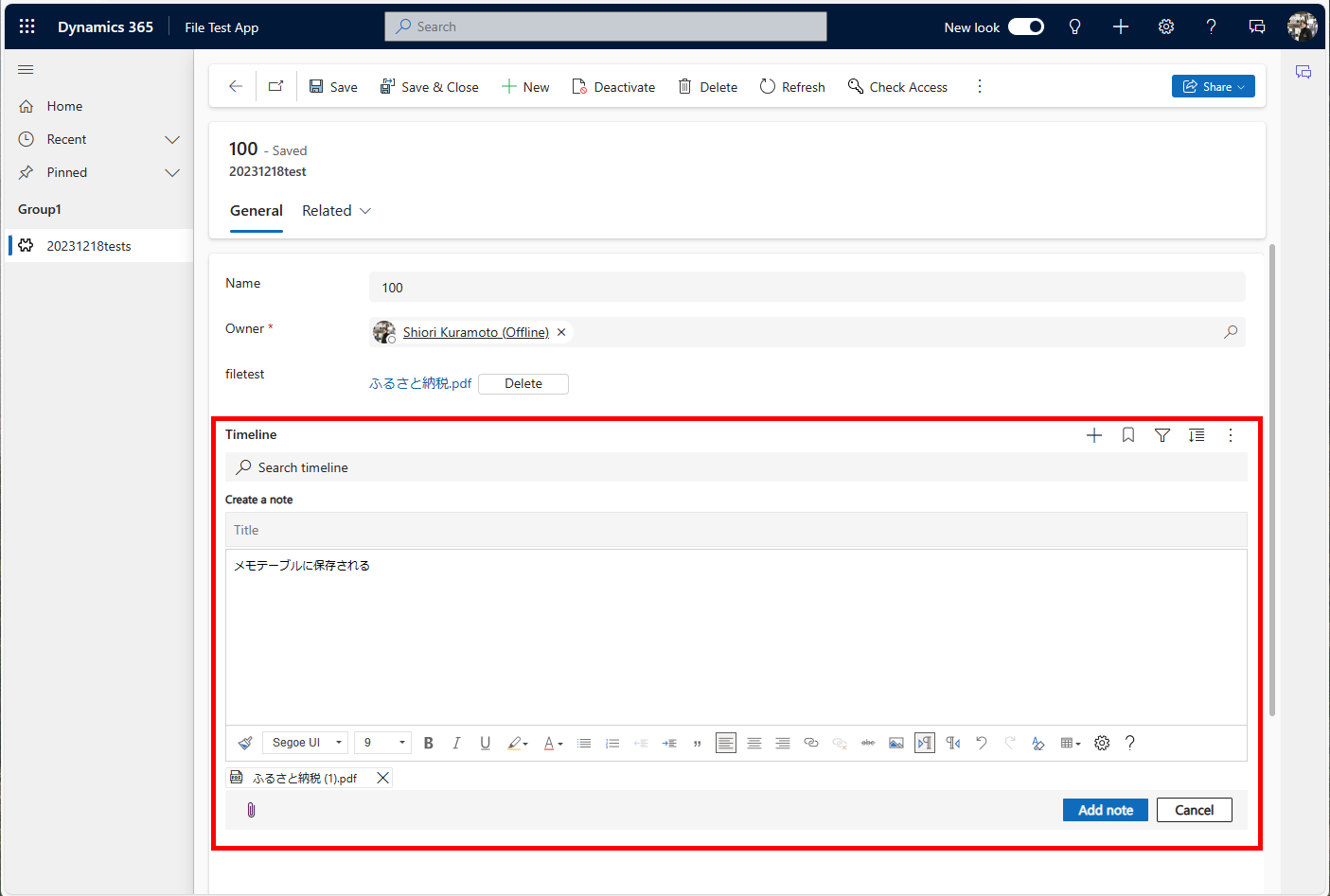Open the user profile avatar
Screen dimensions: 1330x896
click(x=1303, y=26)
